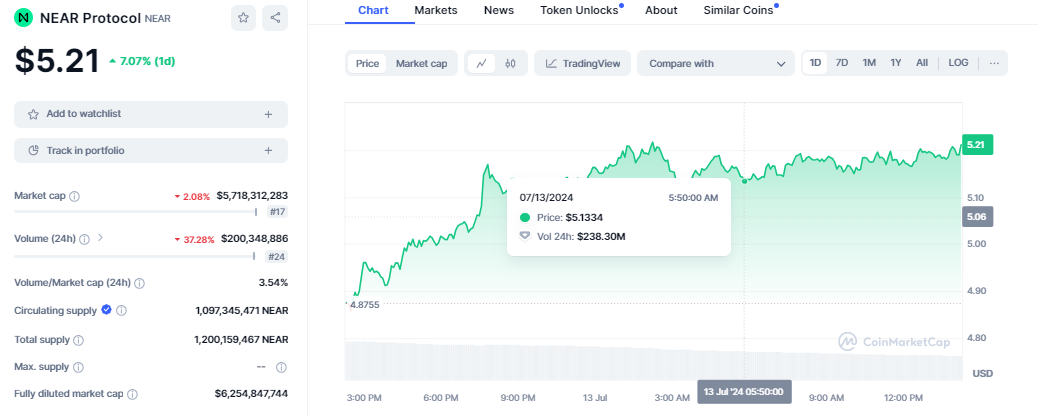The image size is (1038, 417).
Task: Switch chart to Price view
Action: coord(367,64)
